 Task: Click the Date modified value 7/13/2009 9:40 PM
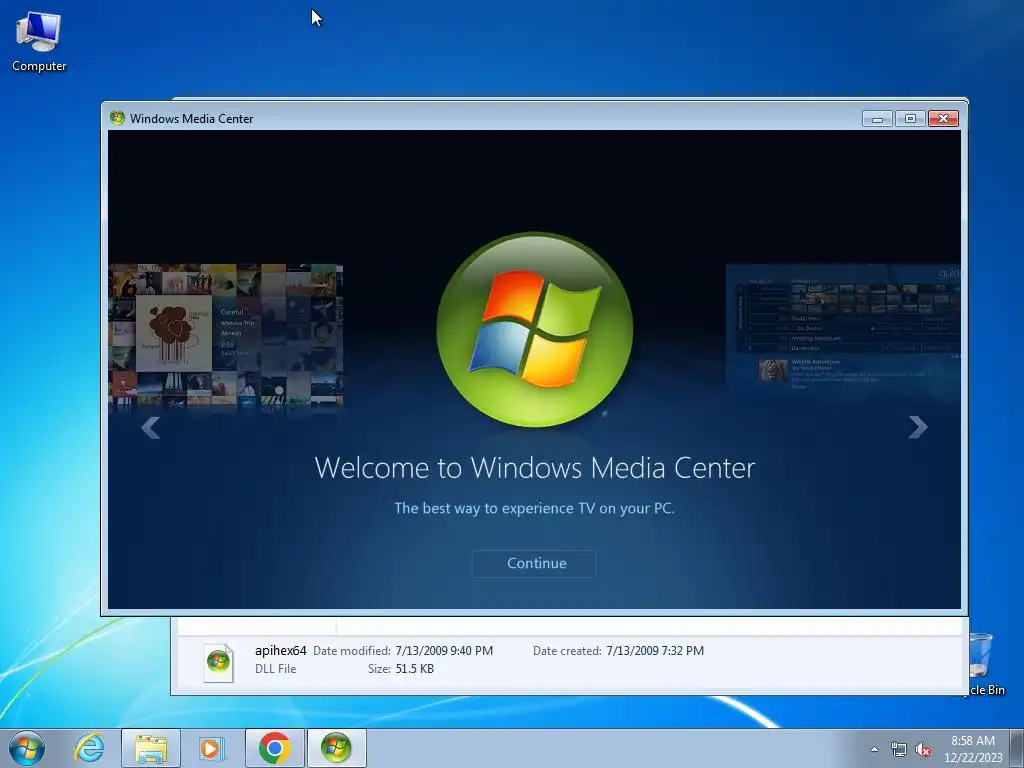(x=444, y=650)
